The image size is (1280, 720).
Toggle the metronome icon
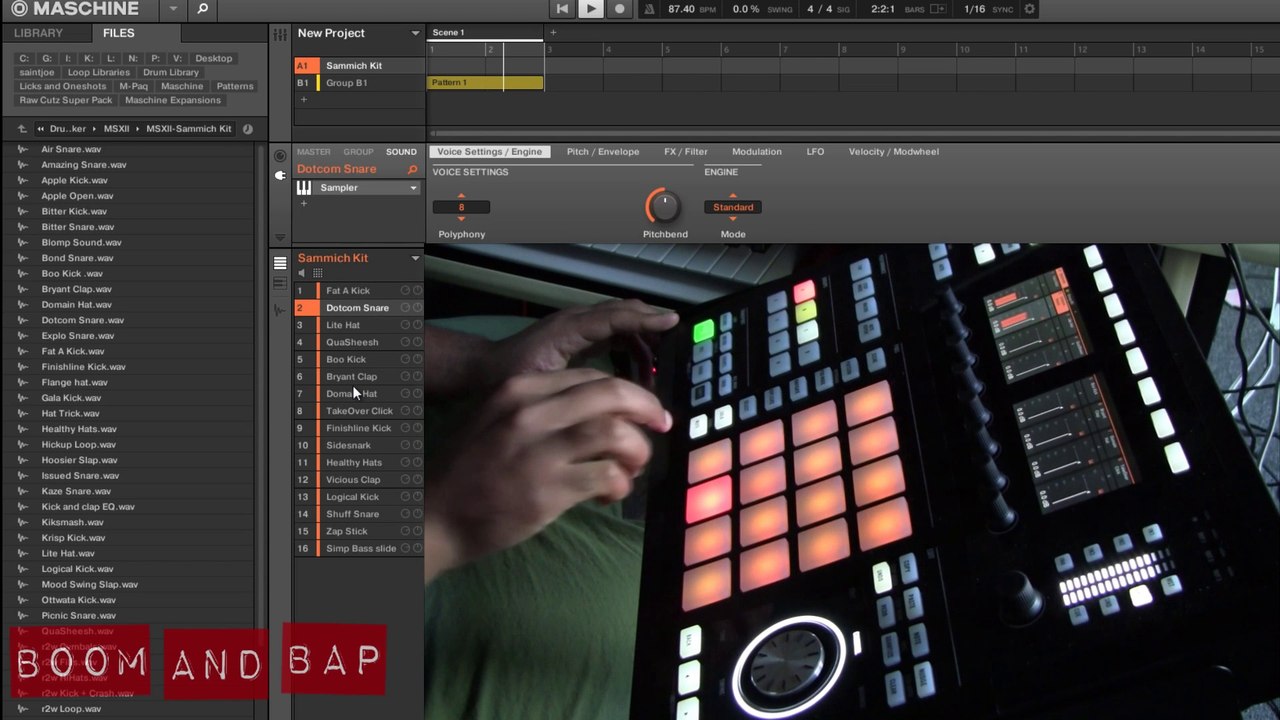pos(649,9)
